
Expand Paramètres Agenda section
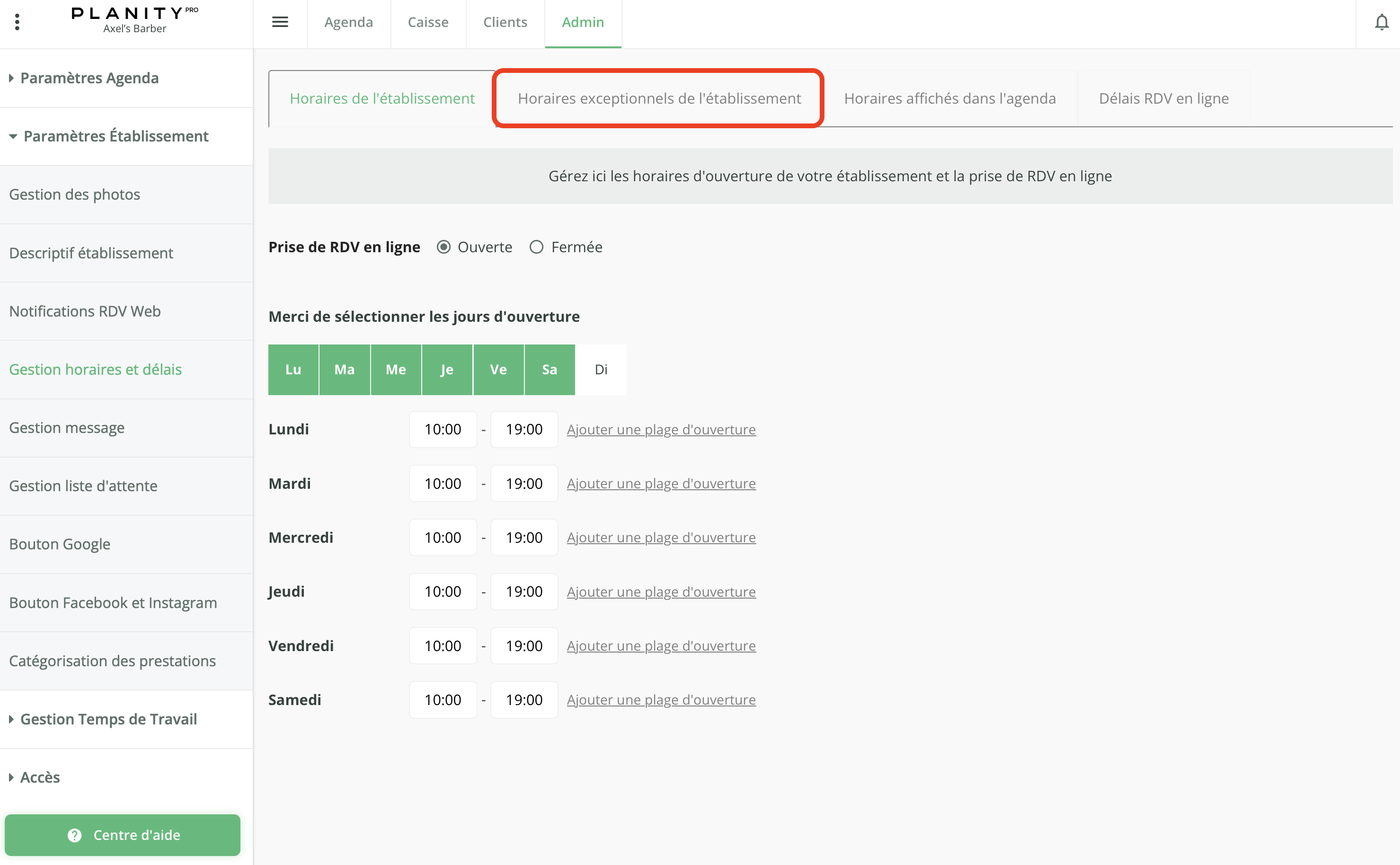89,78
